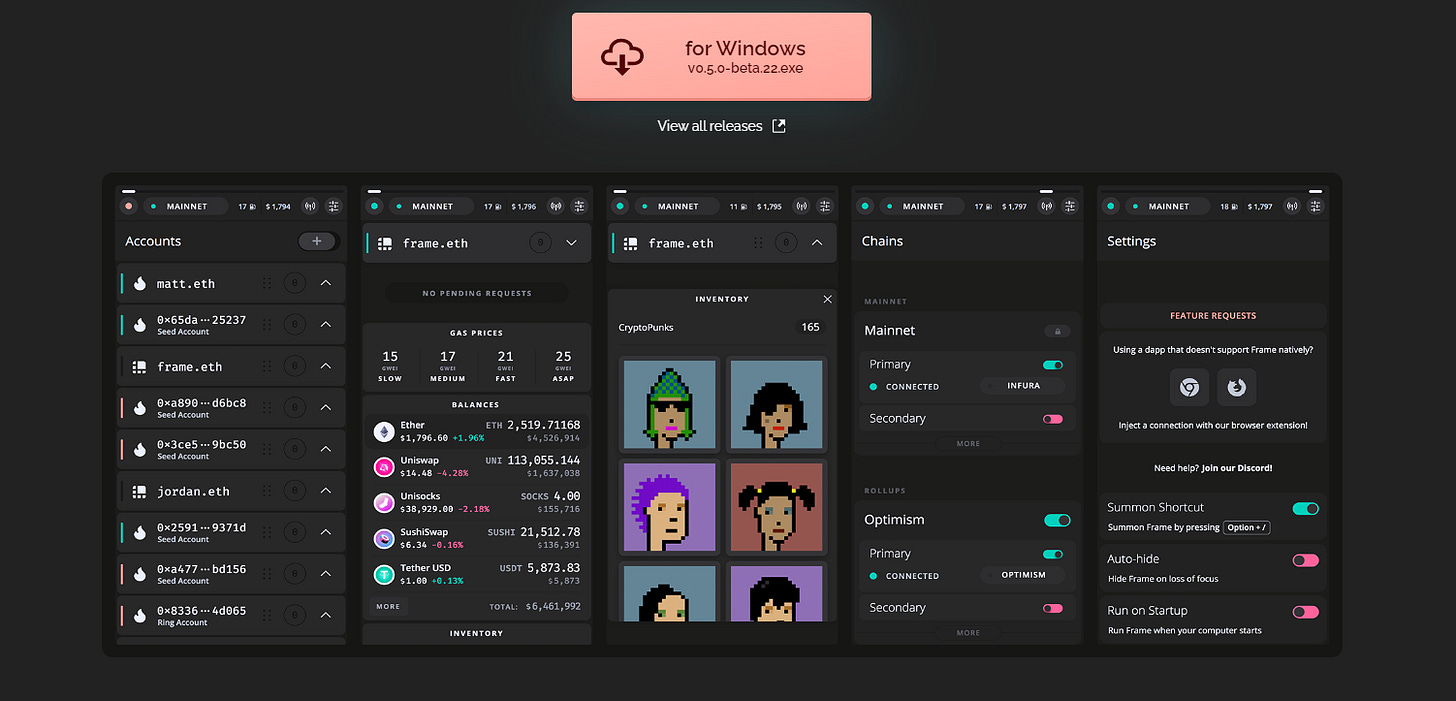Click the Ether token icon in Balances
The image size is (1456, 701).
point(384,431)
